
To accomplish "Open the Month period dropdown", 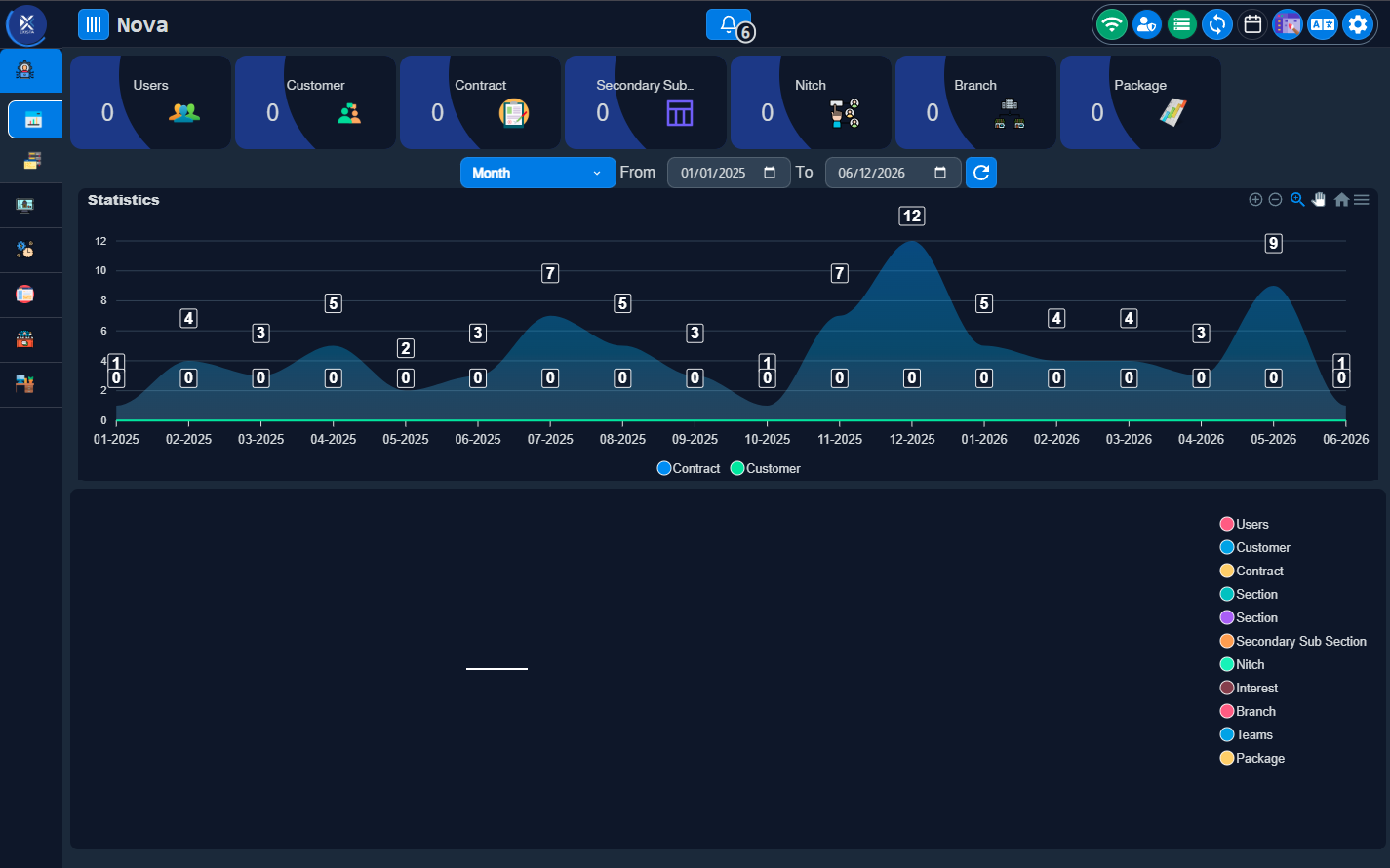I will 537,173.
